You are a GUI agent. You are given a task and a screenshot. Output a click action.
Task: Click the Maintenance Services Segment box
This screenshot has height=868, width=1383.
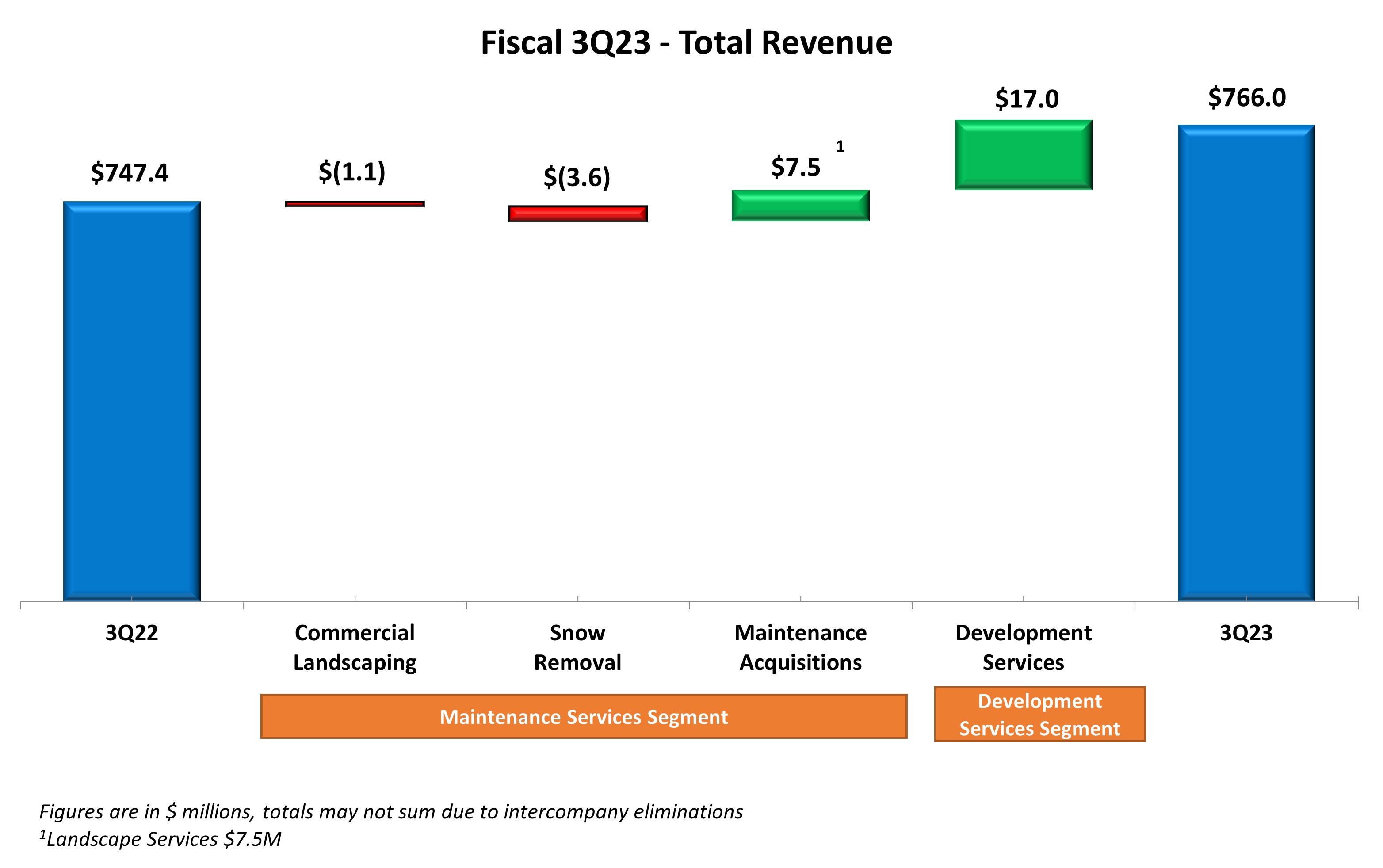[x=584, y=716]
